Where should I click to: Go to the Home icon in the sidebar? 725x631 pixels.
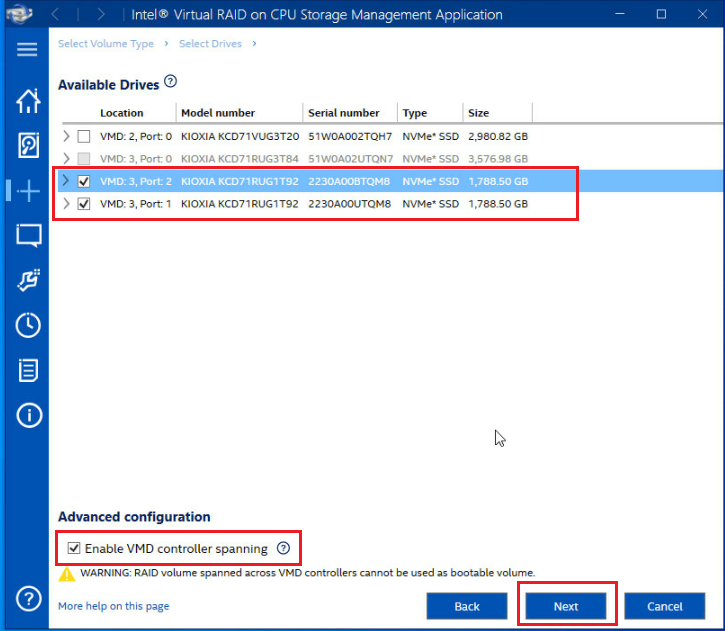[x=28, y=101]
